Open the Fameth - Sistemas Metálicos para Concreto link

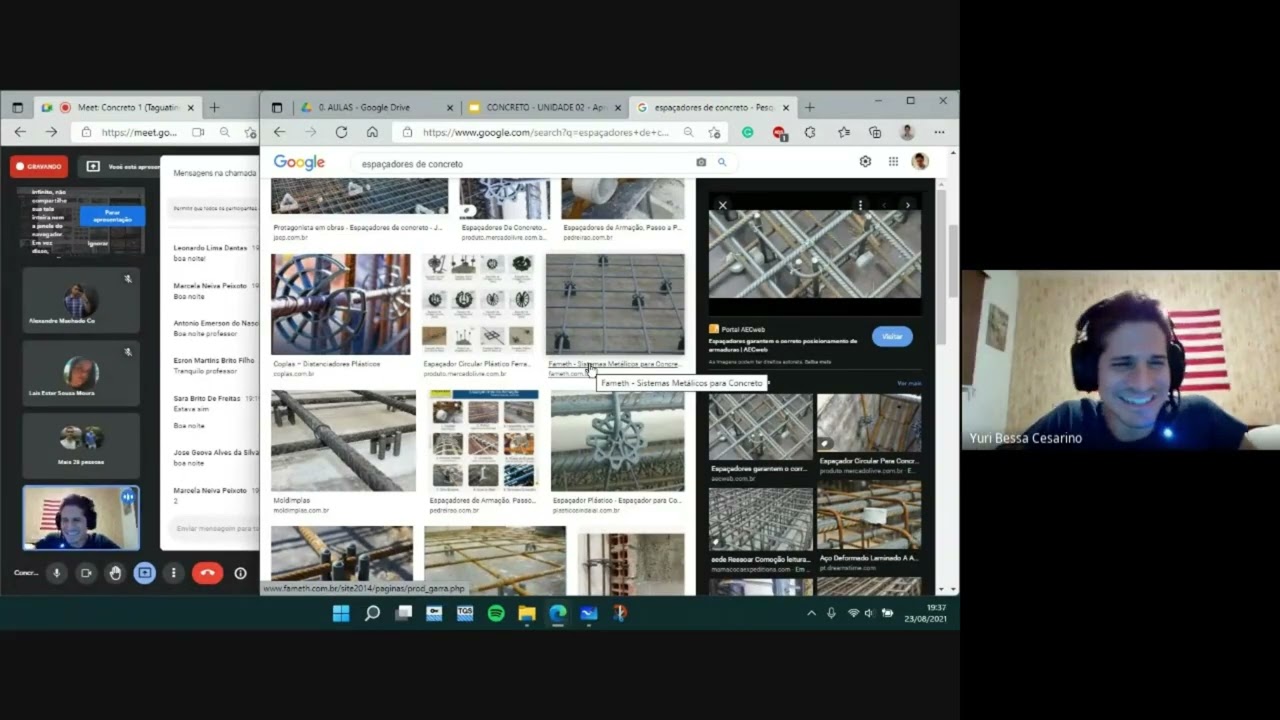coord(613,364)
